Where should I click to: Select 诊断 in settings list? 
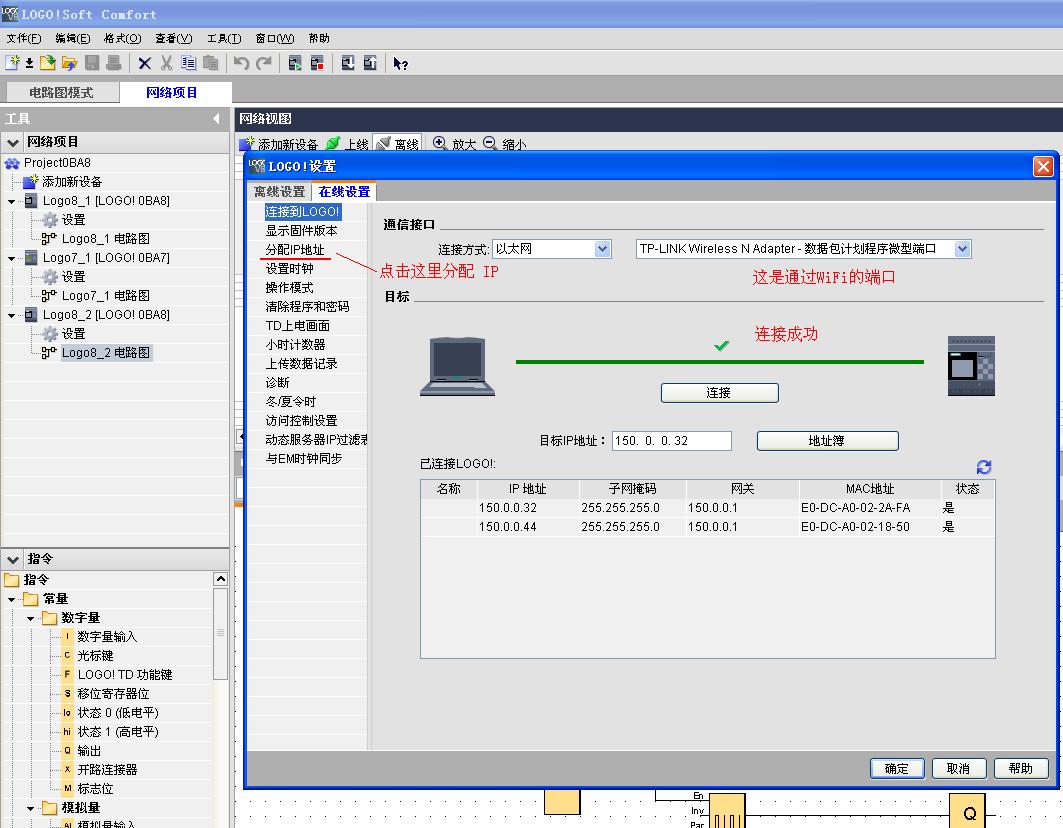pos(277,382)
